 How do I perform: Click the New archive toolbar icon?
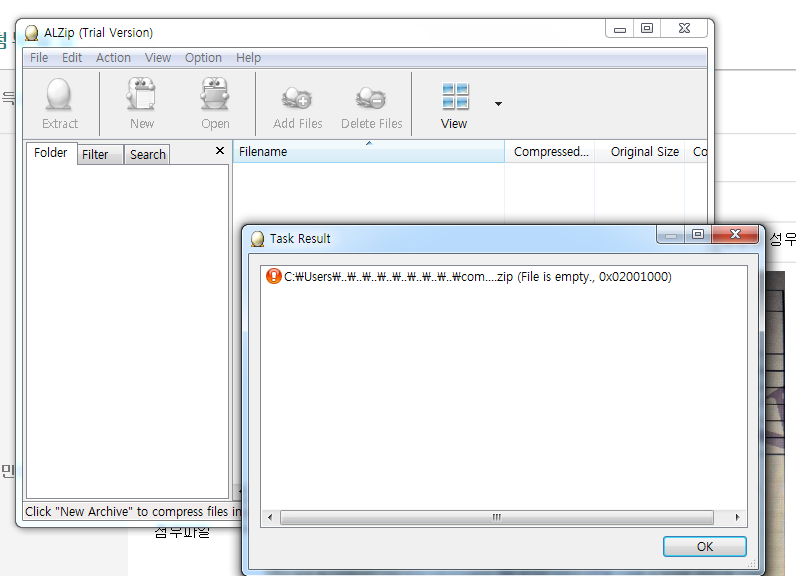click(x=142, y=97)
